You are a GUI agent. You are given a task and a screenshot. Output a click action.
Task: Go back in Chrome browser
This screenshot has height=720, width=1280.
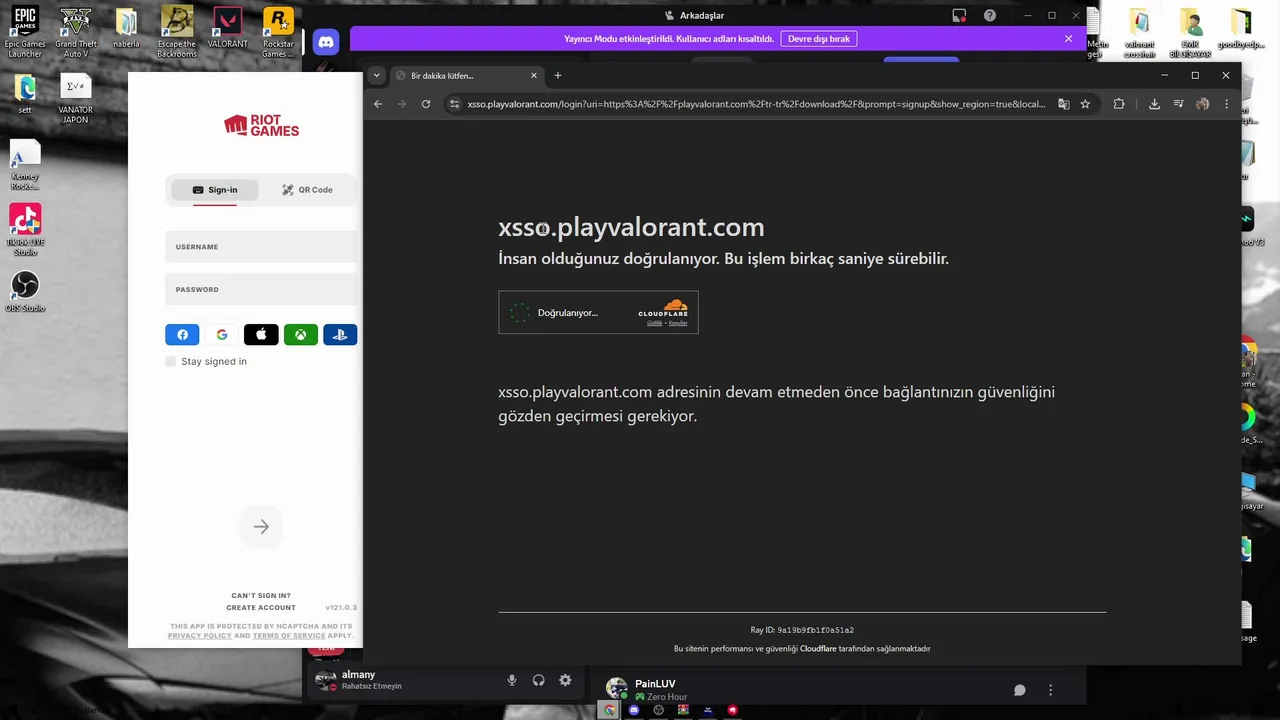(378, 104)
